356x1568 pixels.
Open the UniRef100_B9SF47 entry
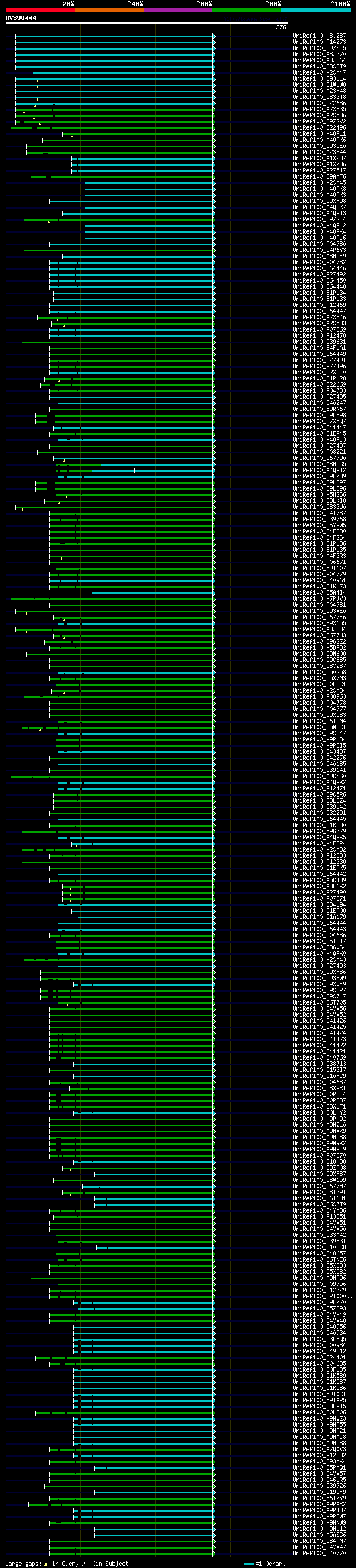(x=319, y=734)
